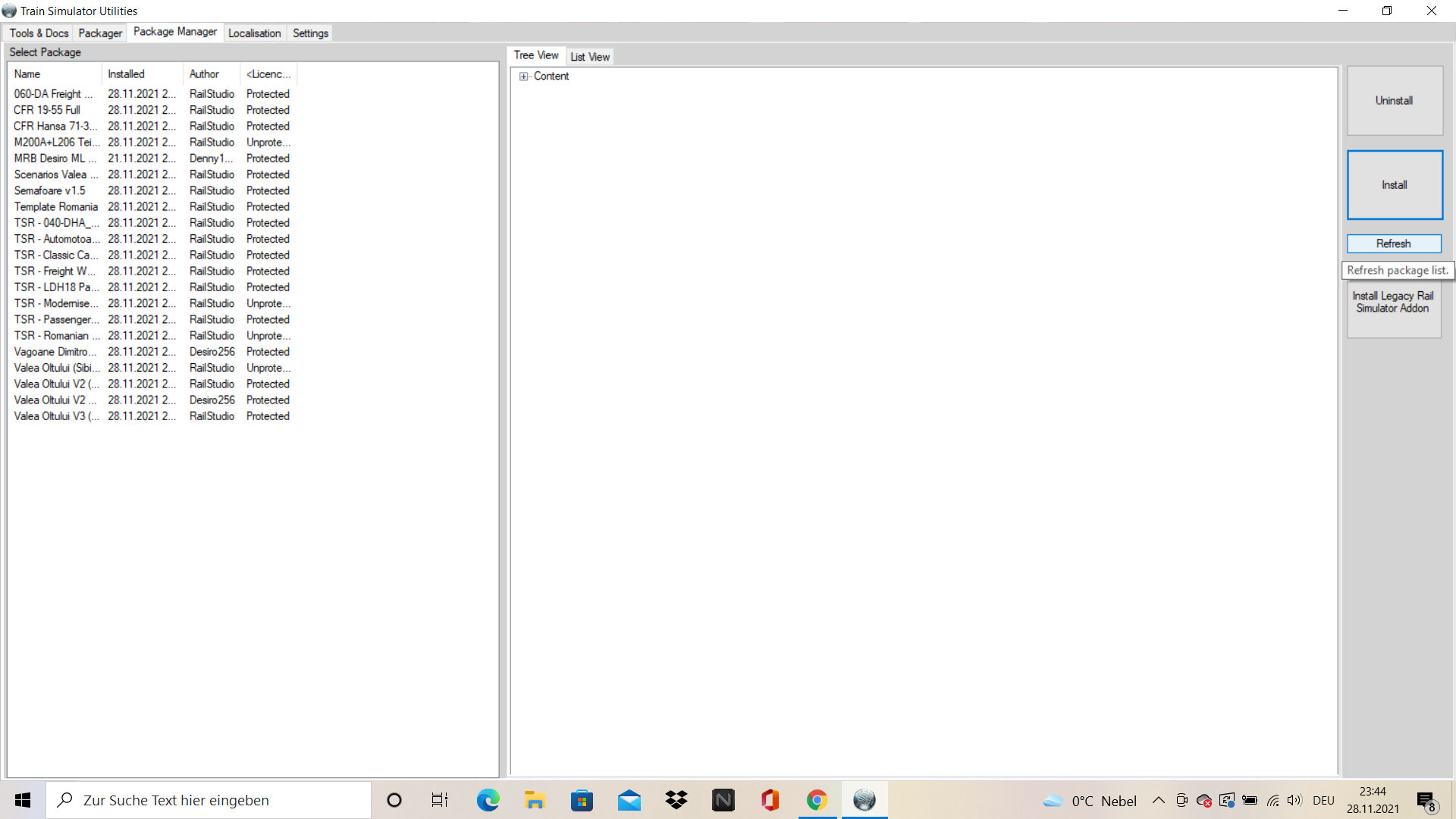The height and width of the screenshot is (819, 1456).
Task: Sort packages by Author column
Action: (x=212, y=74)
